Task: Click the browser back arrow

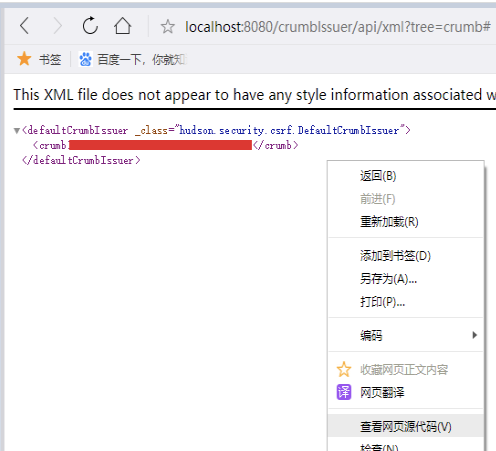Action: 24,26
